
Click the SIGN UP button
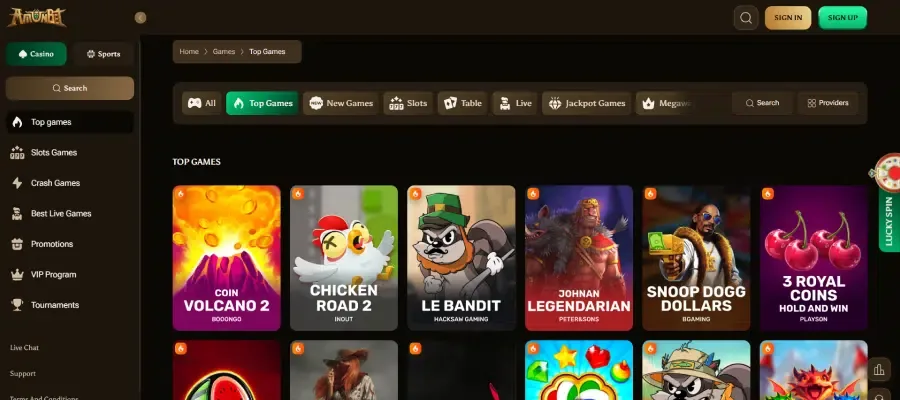coord(842,18)
